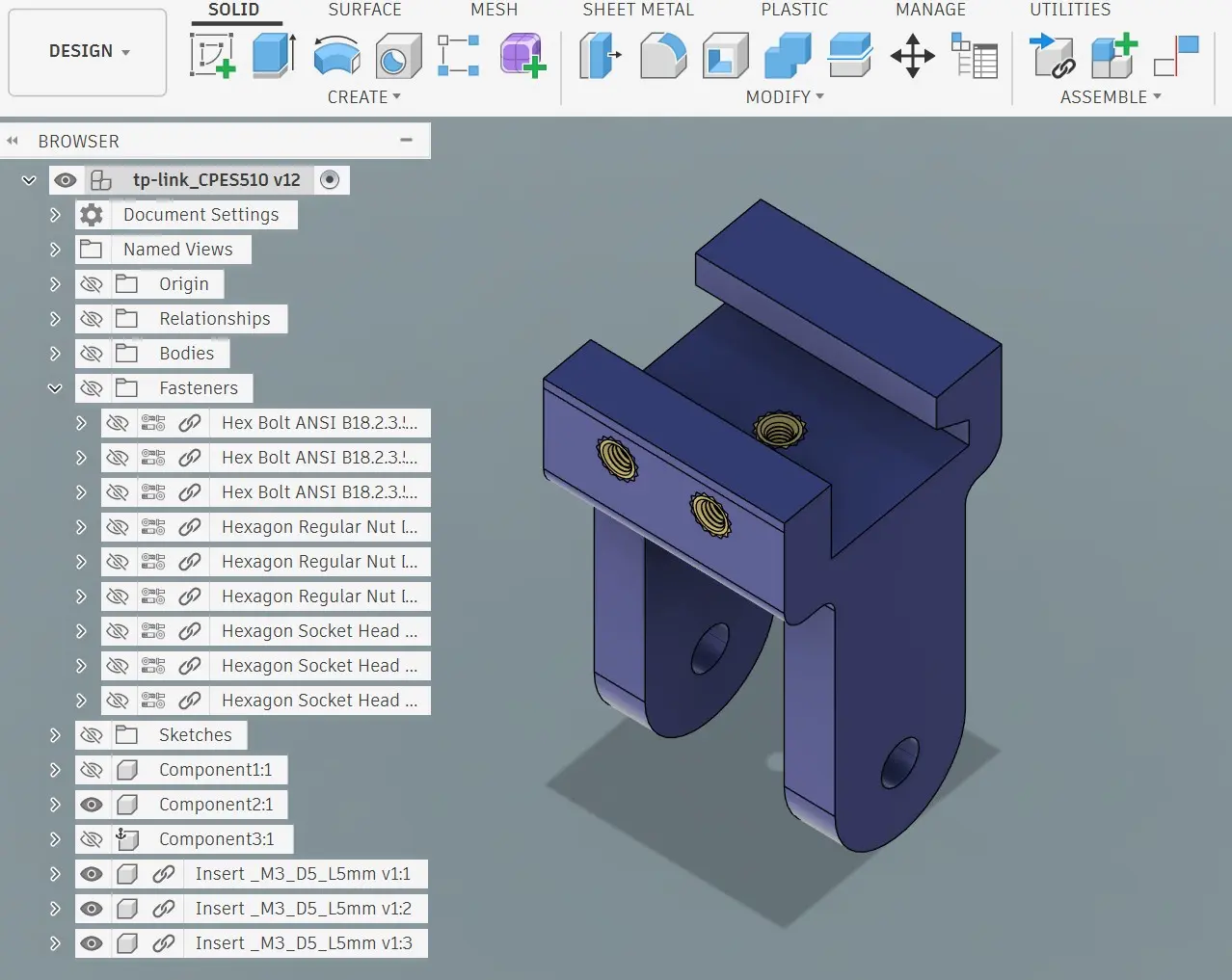Select the Fillet tool
This screenshot has height=980, width=1232.
[x=663, y=56]
